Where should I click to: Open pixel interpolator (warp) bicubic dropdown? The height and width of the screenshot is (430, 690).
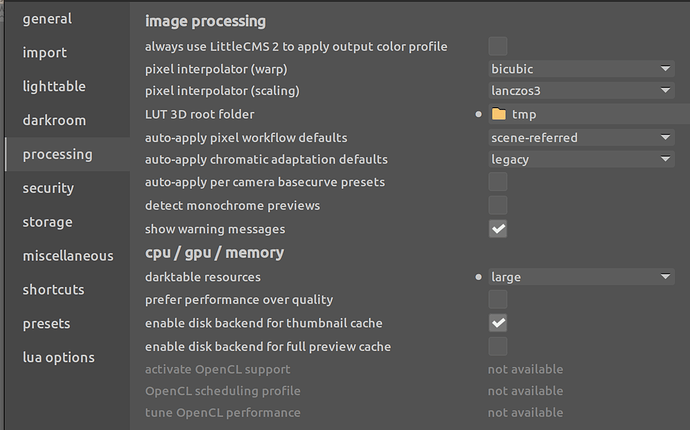click(580, 69)
